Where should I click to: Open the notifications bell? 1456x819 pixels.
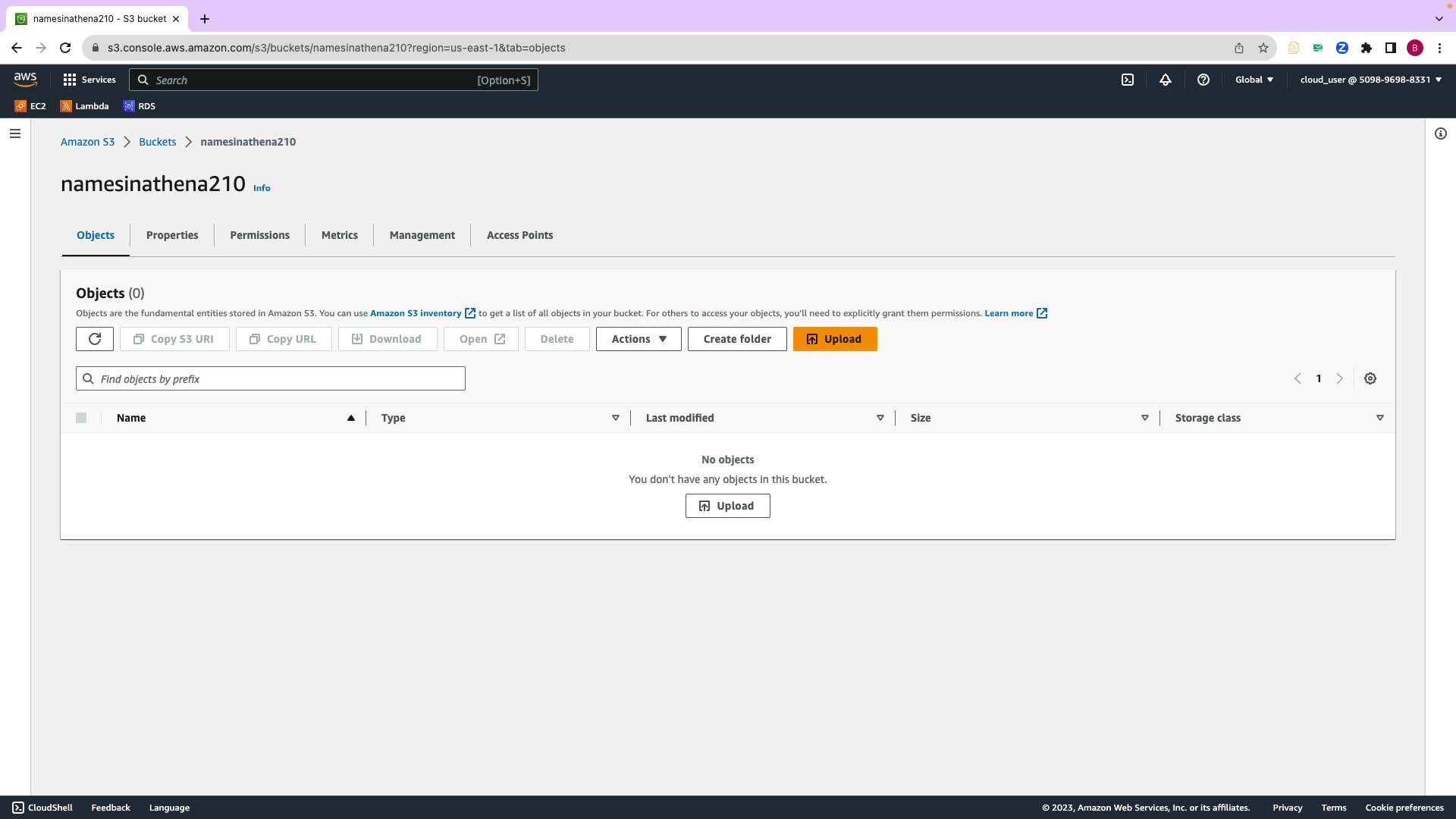tap(1166, 80)
